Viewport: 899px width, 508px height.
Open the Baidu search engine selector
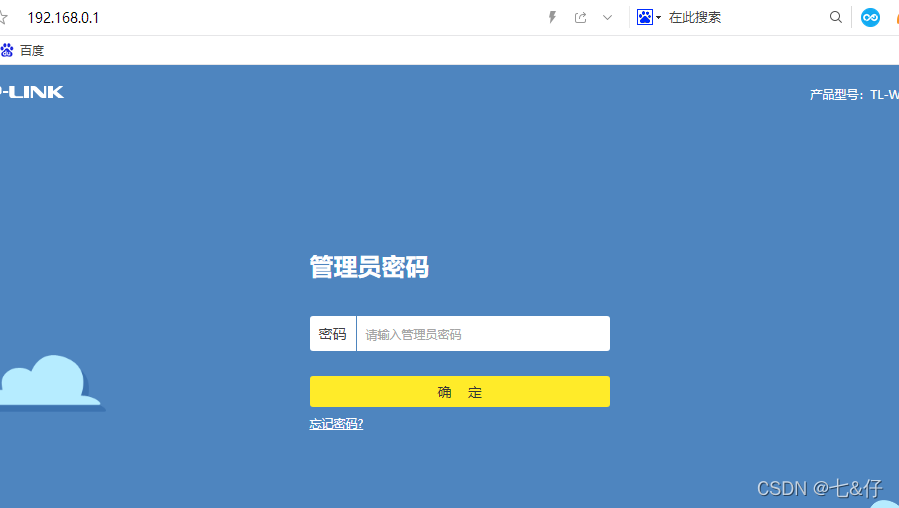tap(649, 17)
